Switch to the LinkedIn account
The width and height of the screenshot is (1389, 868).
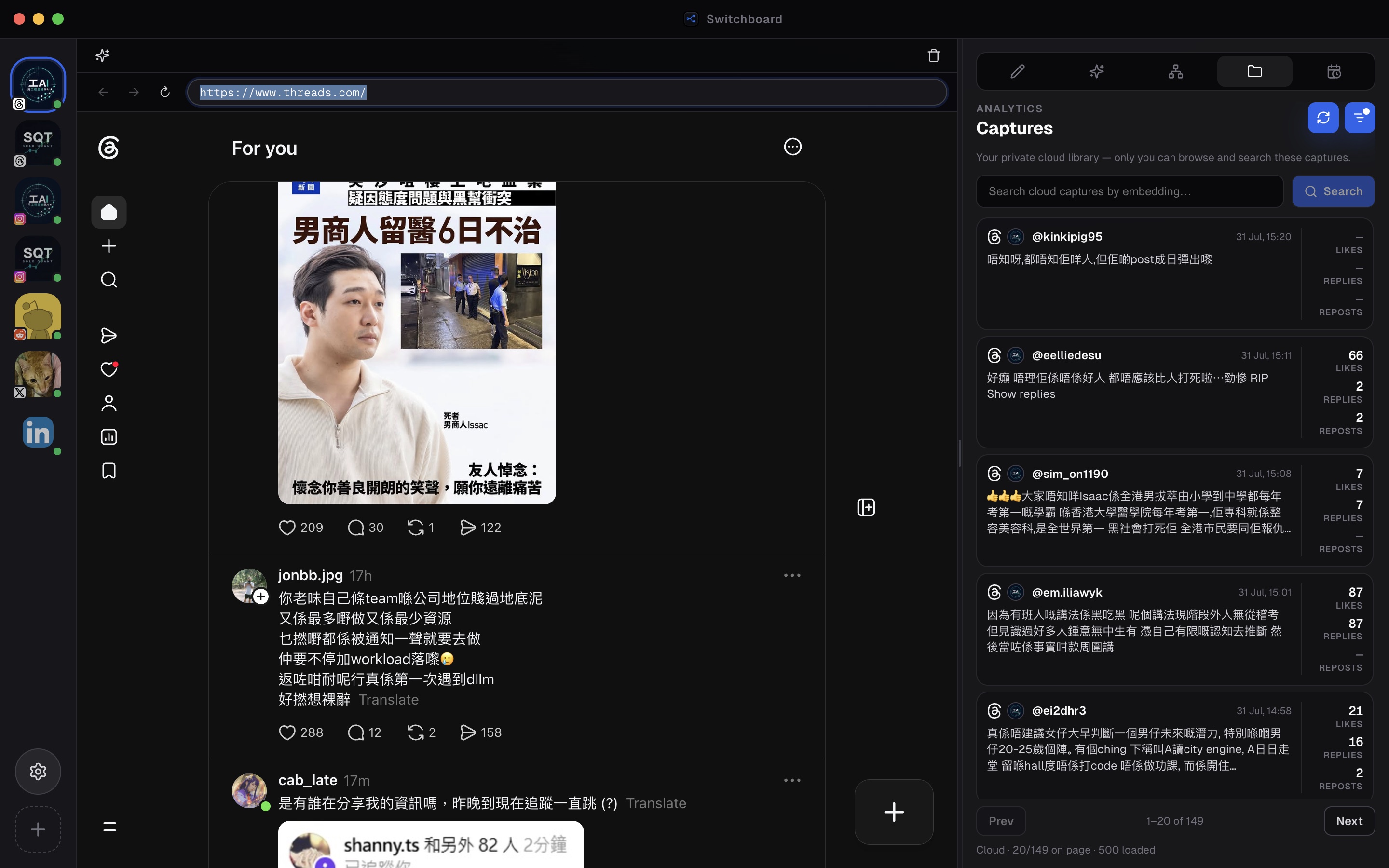tap(38, 432)
